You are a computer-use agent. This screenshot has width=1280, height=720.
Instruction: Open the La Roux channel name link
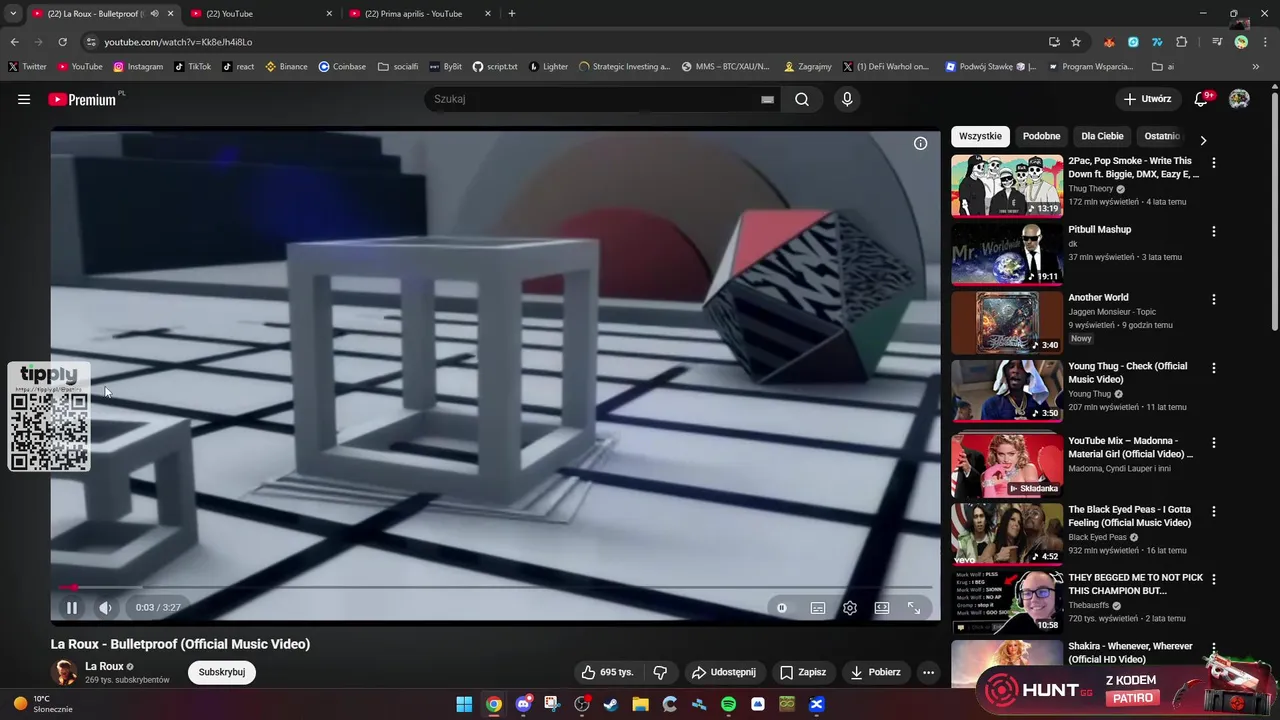click(x=104, y=666)
